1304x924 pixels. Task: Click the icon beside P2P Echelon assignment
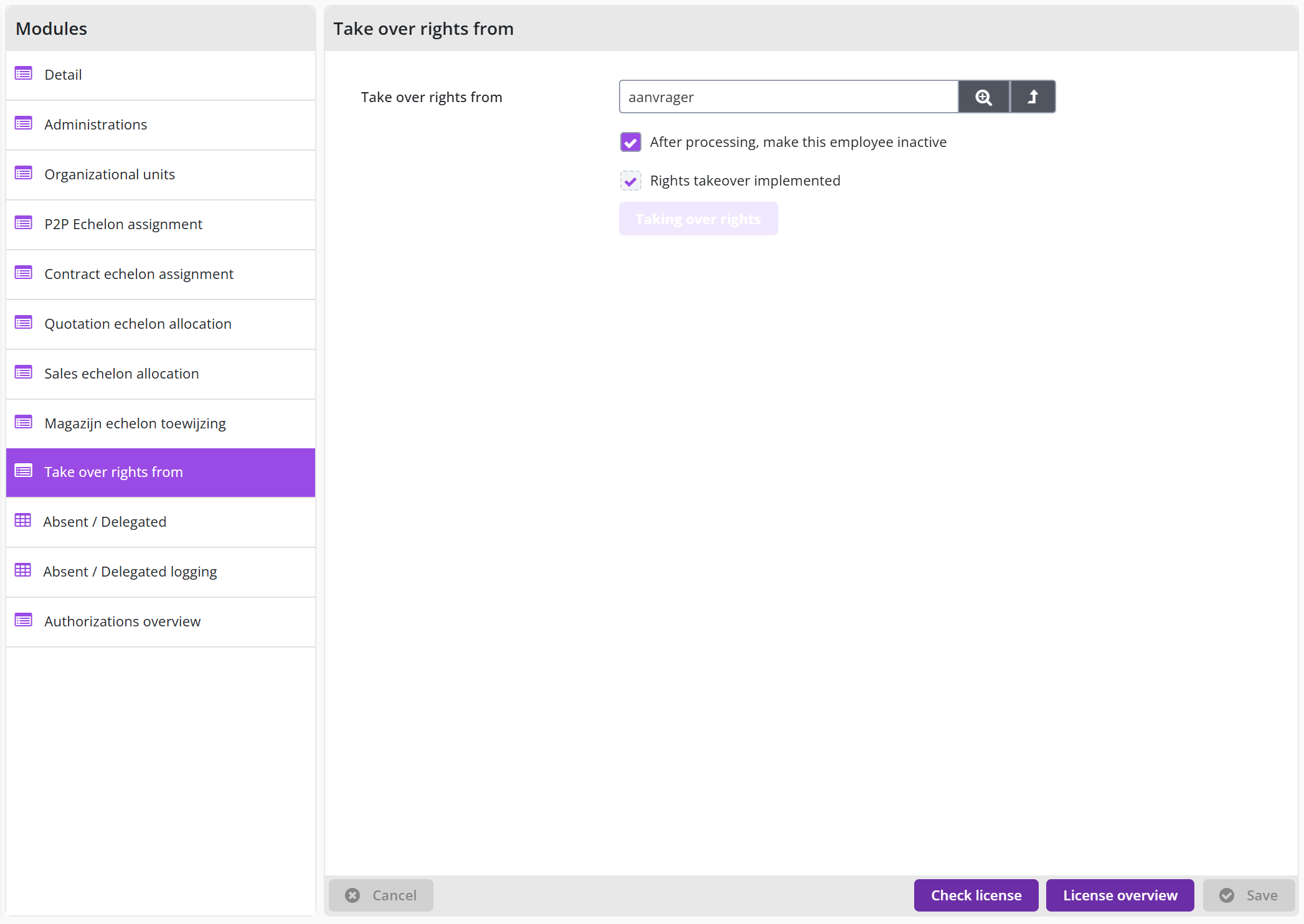[x=24, y=224]
